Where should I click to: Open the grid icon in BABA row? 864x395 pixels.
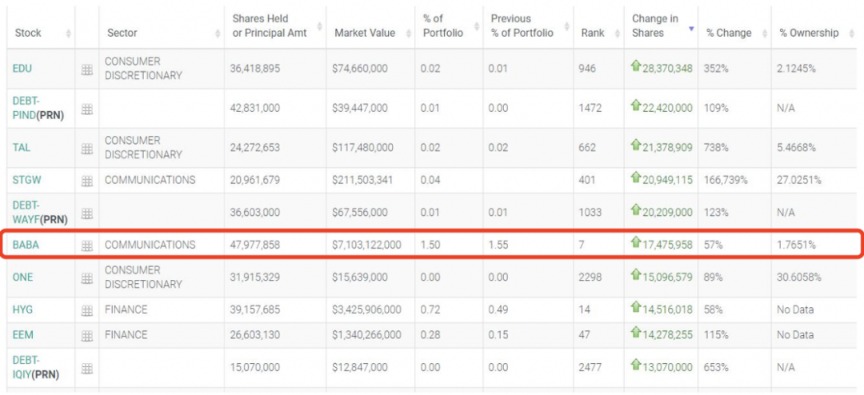(x=87, y=246)
